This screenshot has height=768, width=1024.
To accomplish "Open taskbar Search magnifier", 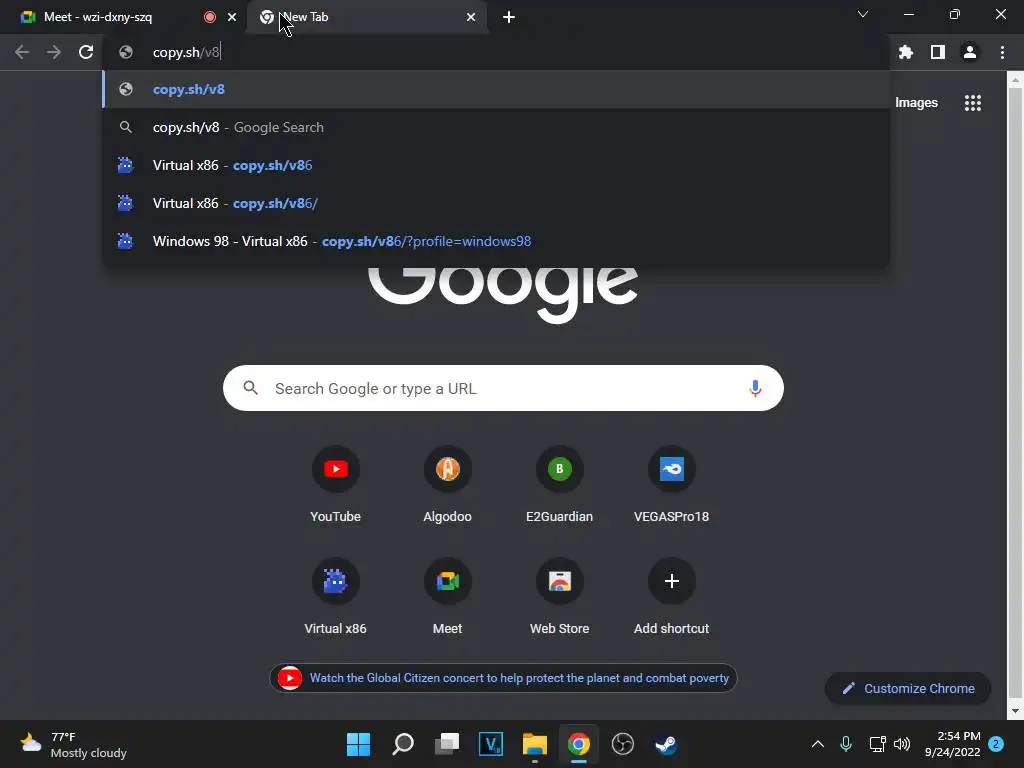I will [403, 744].
